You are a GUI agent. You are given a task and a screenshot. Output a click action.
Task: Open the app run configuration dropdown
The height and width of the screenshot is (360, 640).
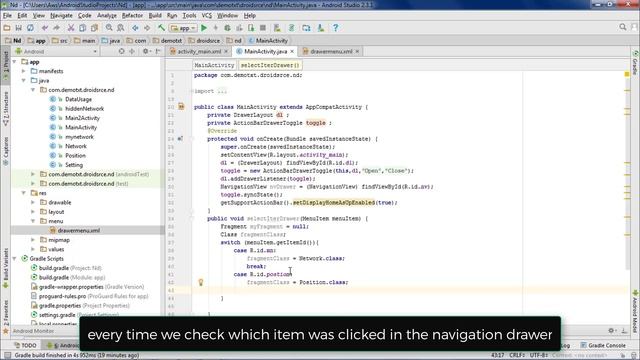click(183, 28)
